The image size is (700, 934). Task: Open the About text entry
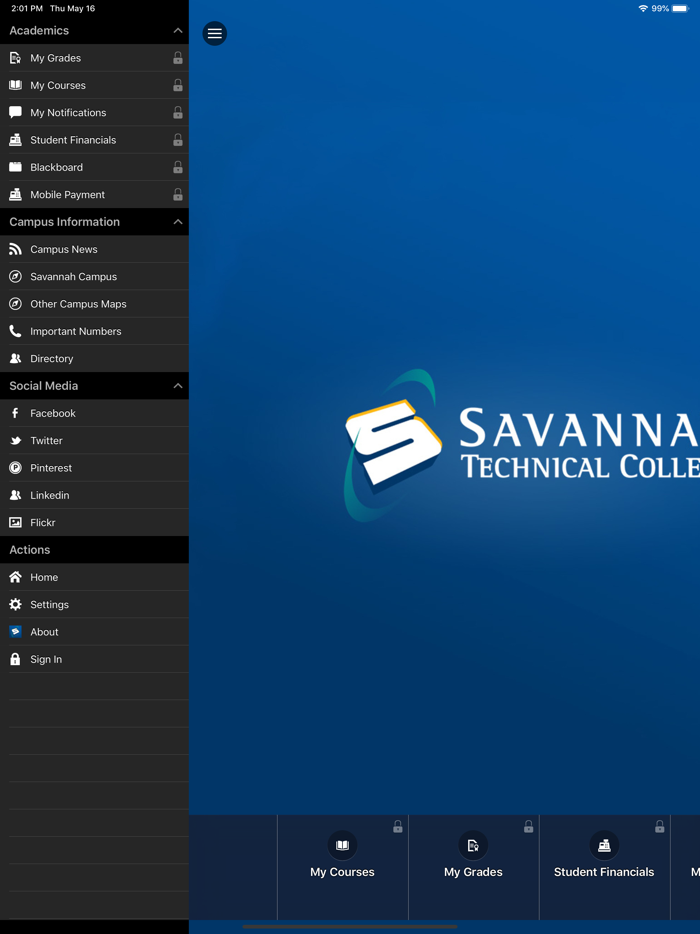(x=44, y=632)
